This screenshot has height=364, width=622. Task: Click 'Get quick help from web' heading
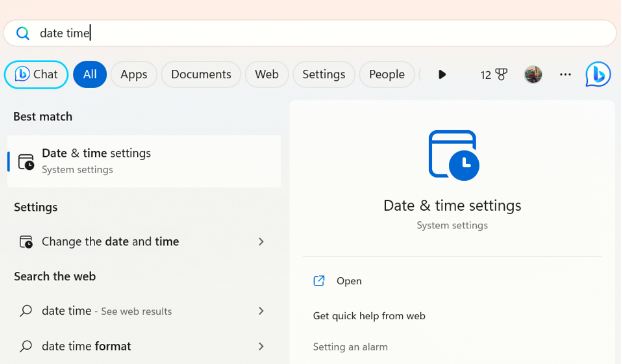click(x=369, y=316)
